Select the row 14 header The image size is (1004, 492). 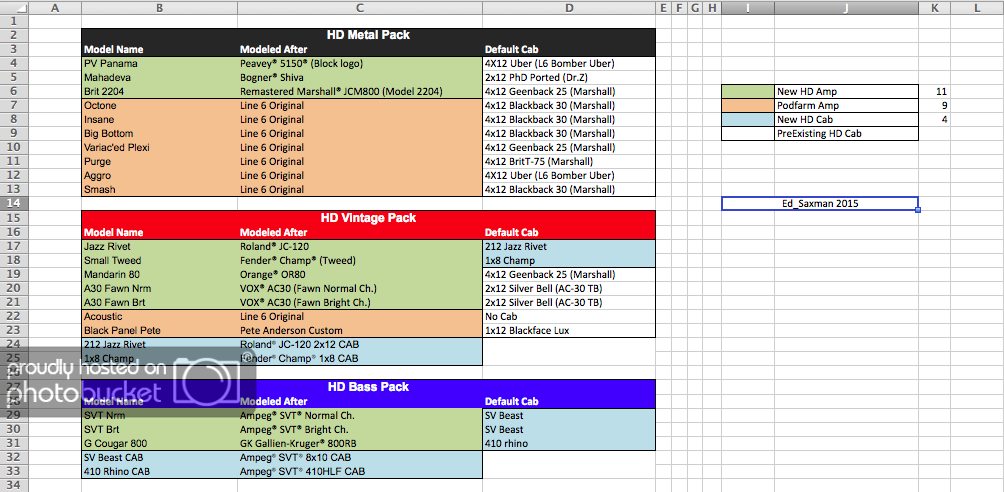[14, 203]
